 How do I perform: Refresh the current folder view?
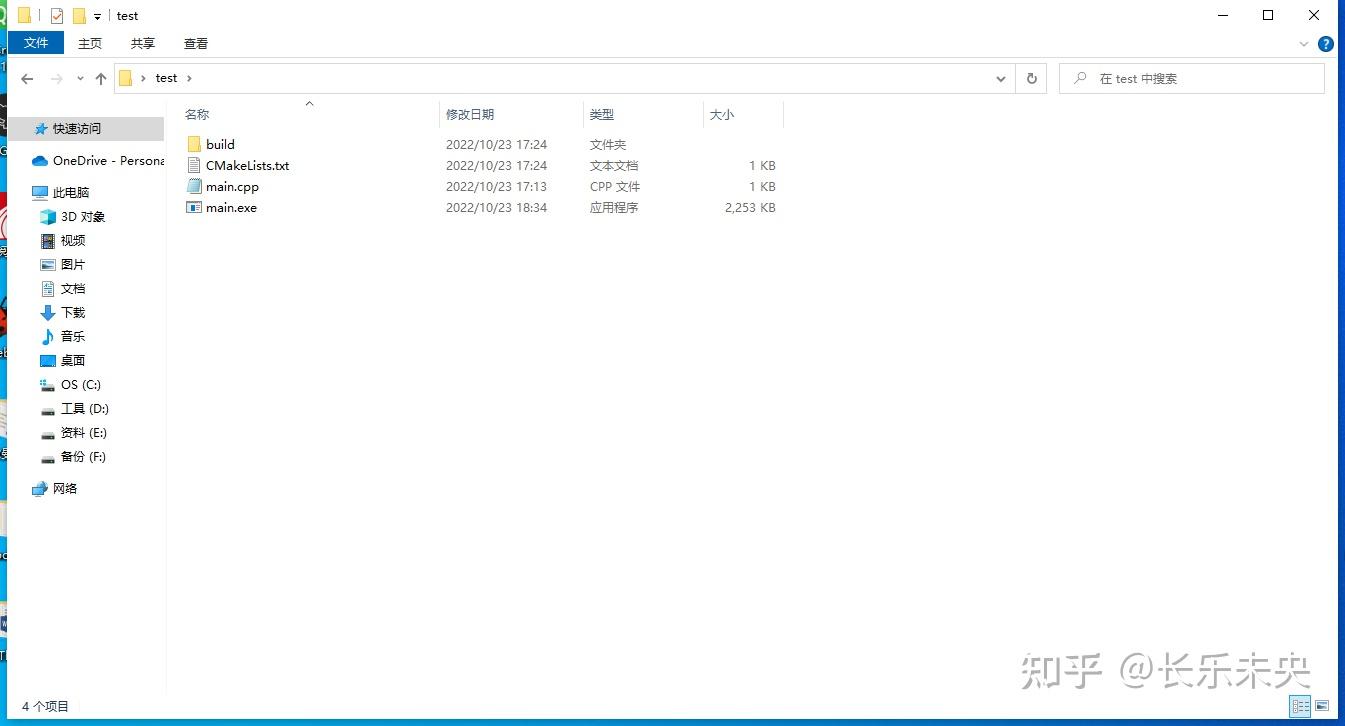pyautogui.click(x=1031, y=78)
